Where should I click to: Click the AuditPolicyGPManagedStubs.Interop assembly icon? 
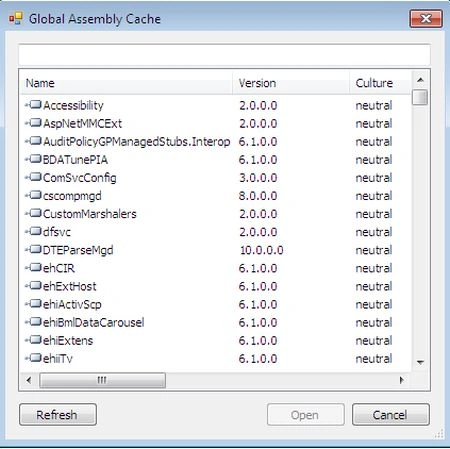pyautogui.click(x=34, y=141)
